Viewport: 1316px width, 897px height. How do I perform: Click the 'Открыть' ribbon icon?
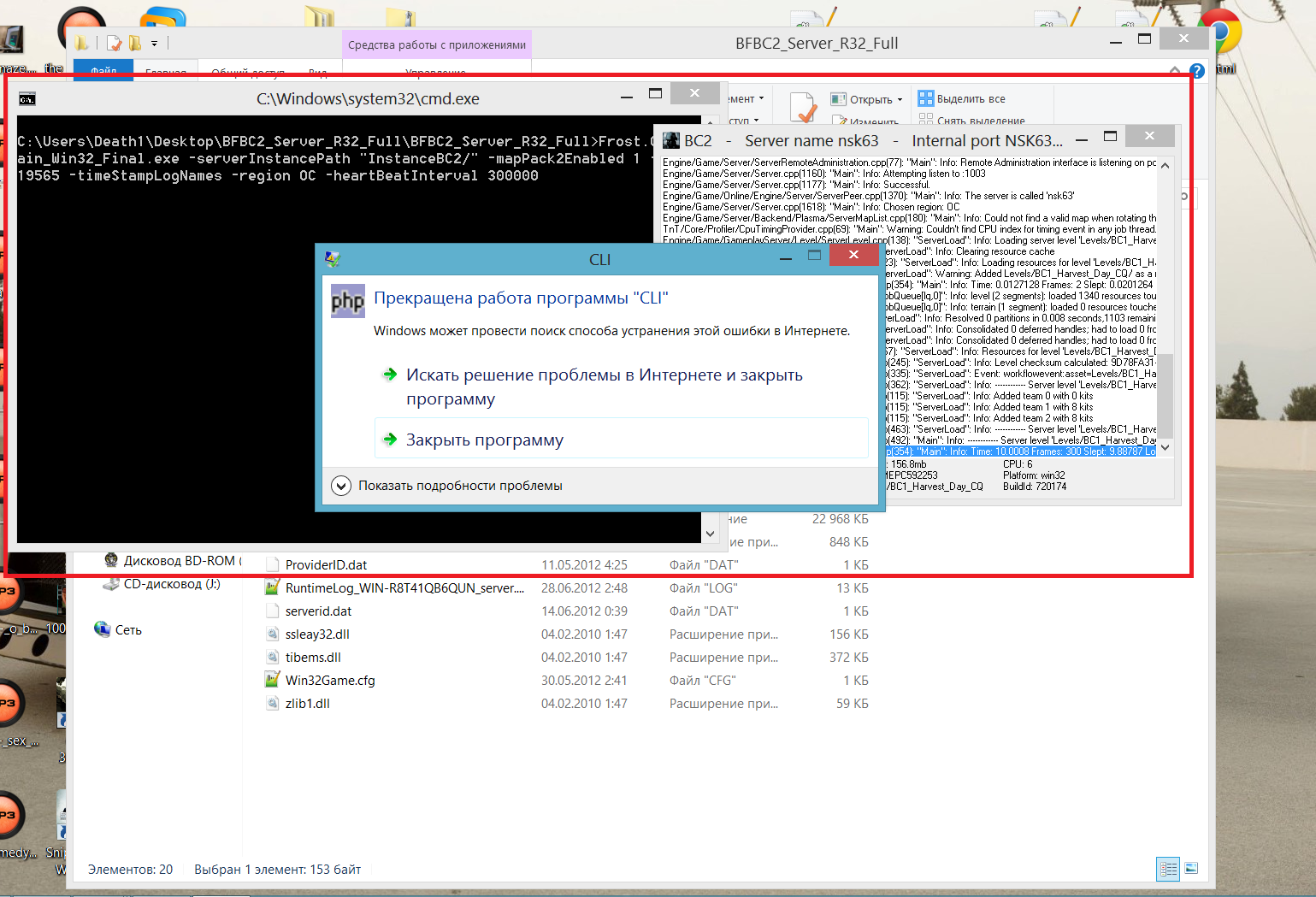click(838, 99)
